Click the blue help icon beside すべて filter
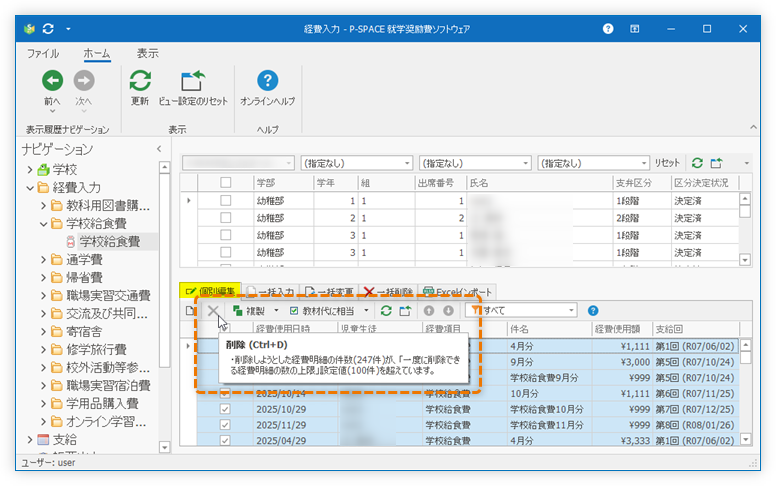776x486 pixels. click(x=593, y=311)
